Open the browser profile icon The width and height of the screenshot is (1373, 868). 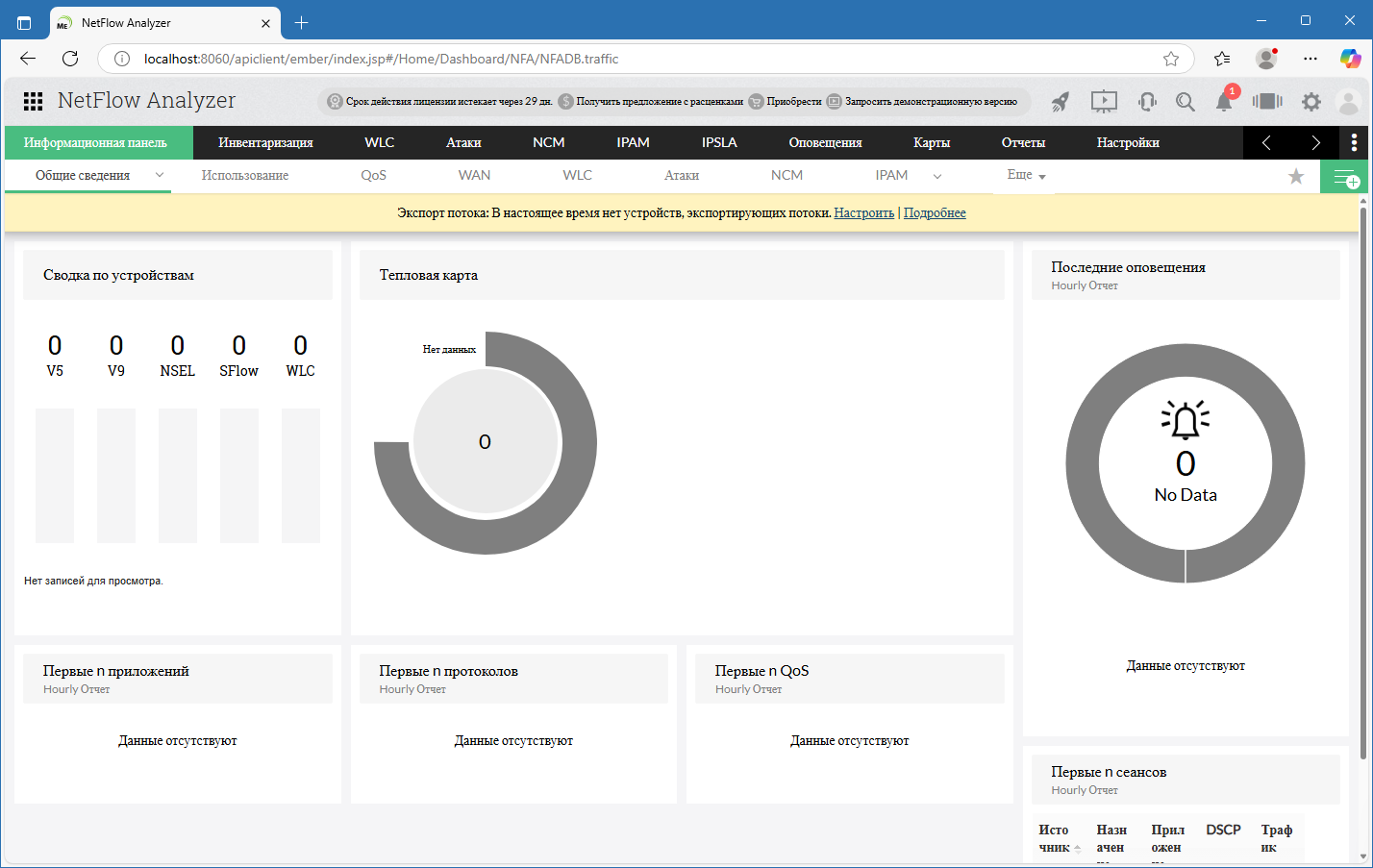click(1266, 59)
